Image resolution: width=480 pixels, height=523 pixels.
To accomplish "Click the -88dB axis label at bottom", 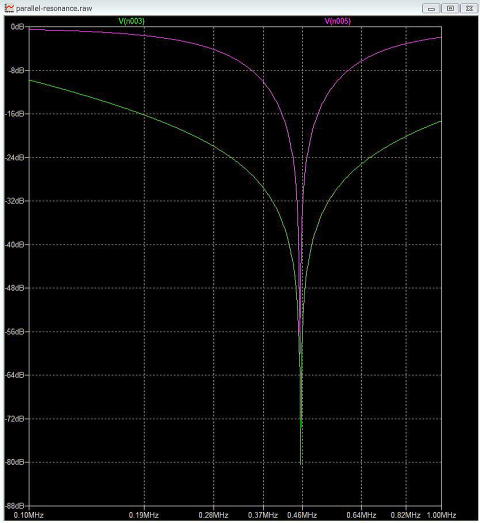I will pyautogui.click(x=15, y=506).
